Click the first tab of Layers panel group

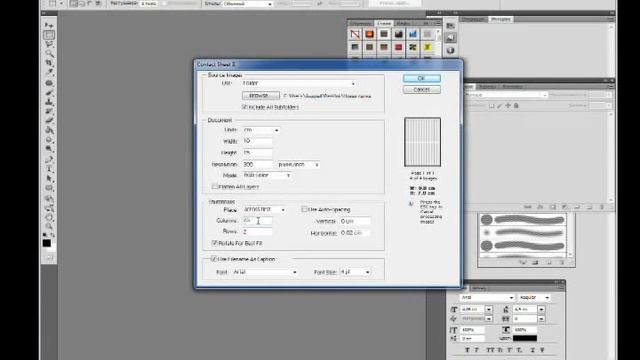(x=468, y=87)
